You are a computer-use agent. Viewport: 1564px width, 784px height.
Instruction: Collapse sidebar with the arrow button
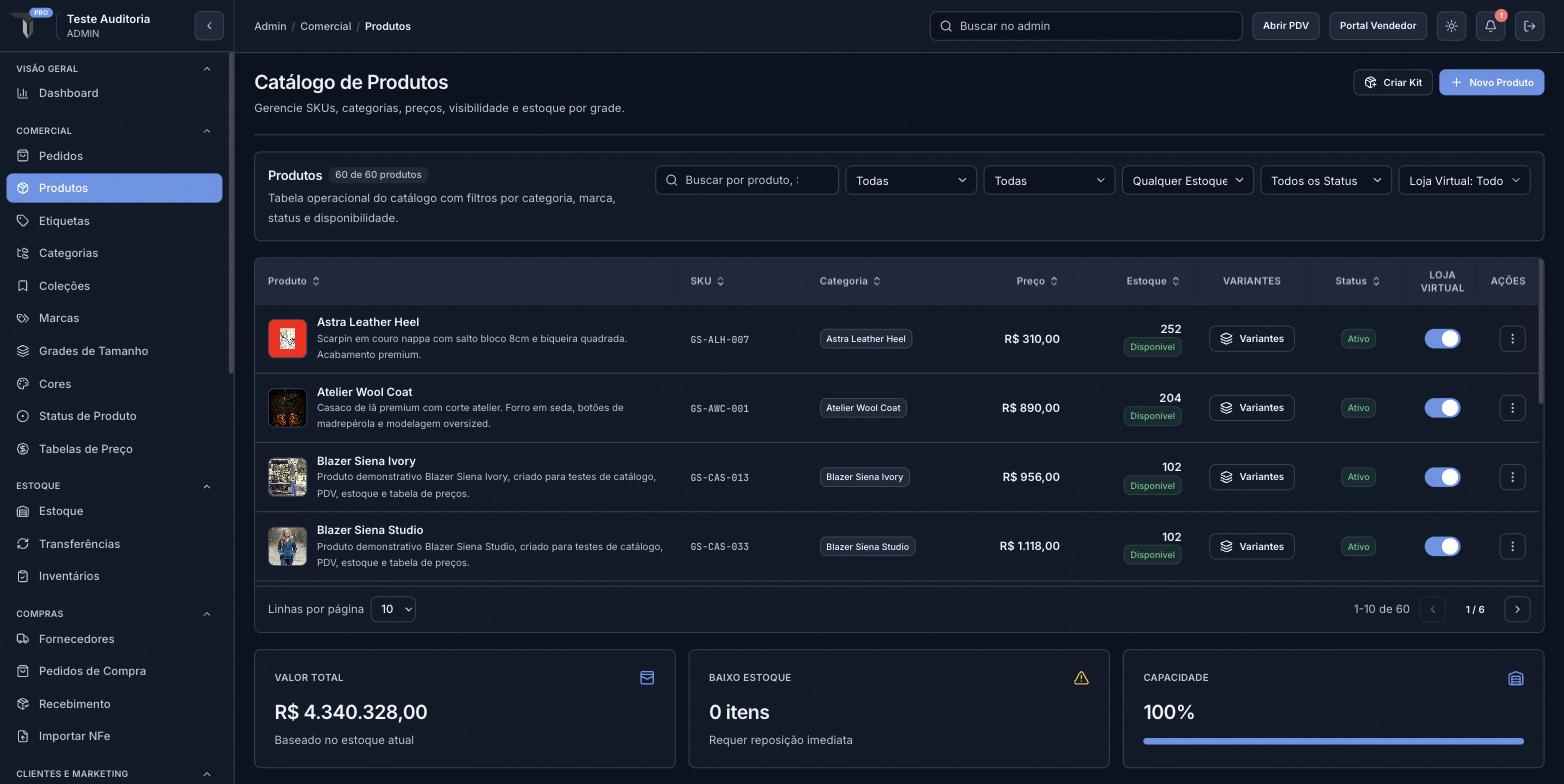click(209, 26)
